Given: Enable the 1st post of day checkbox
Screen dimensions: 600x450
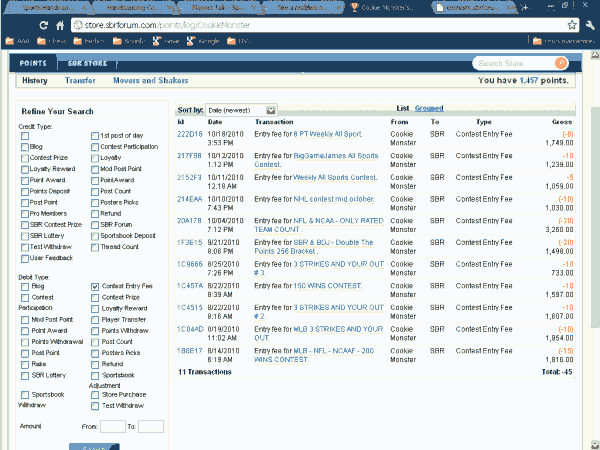Looking at the screenshot, I should 96,136.
